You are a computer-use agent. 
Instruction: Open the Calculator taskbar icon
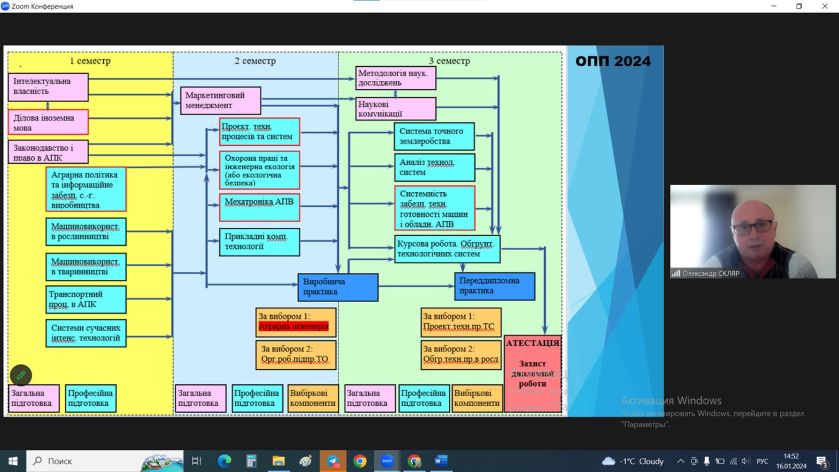pos(251,461)
